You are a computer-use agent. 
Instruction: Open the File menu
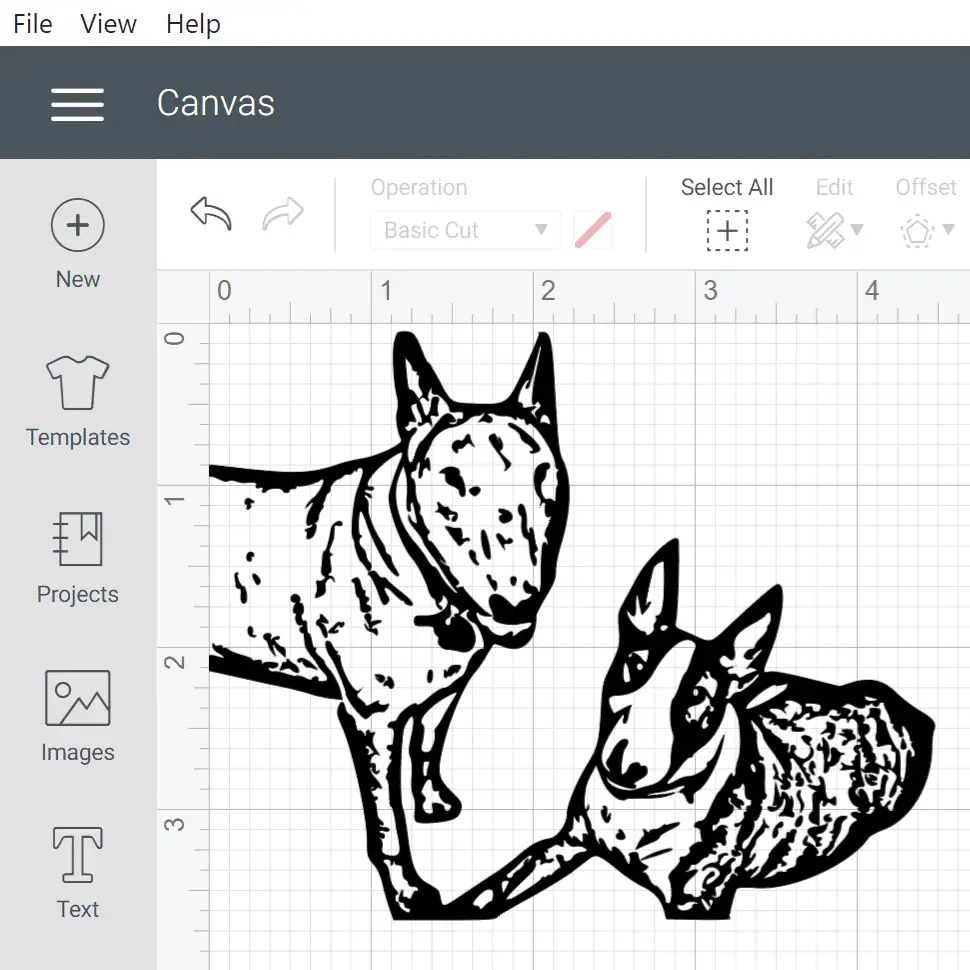point(33,24)
